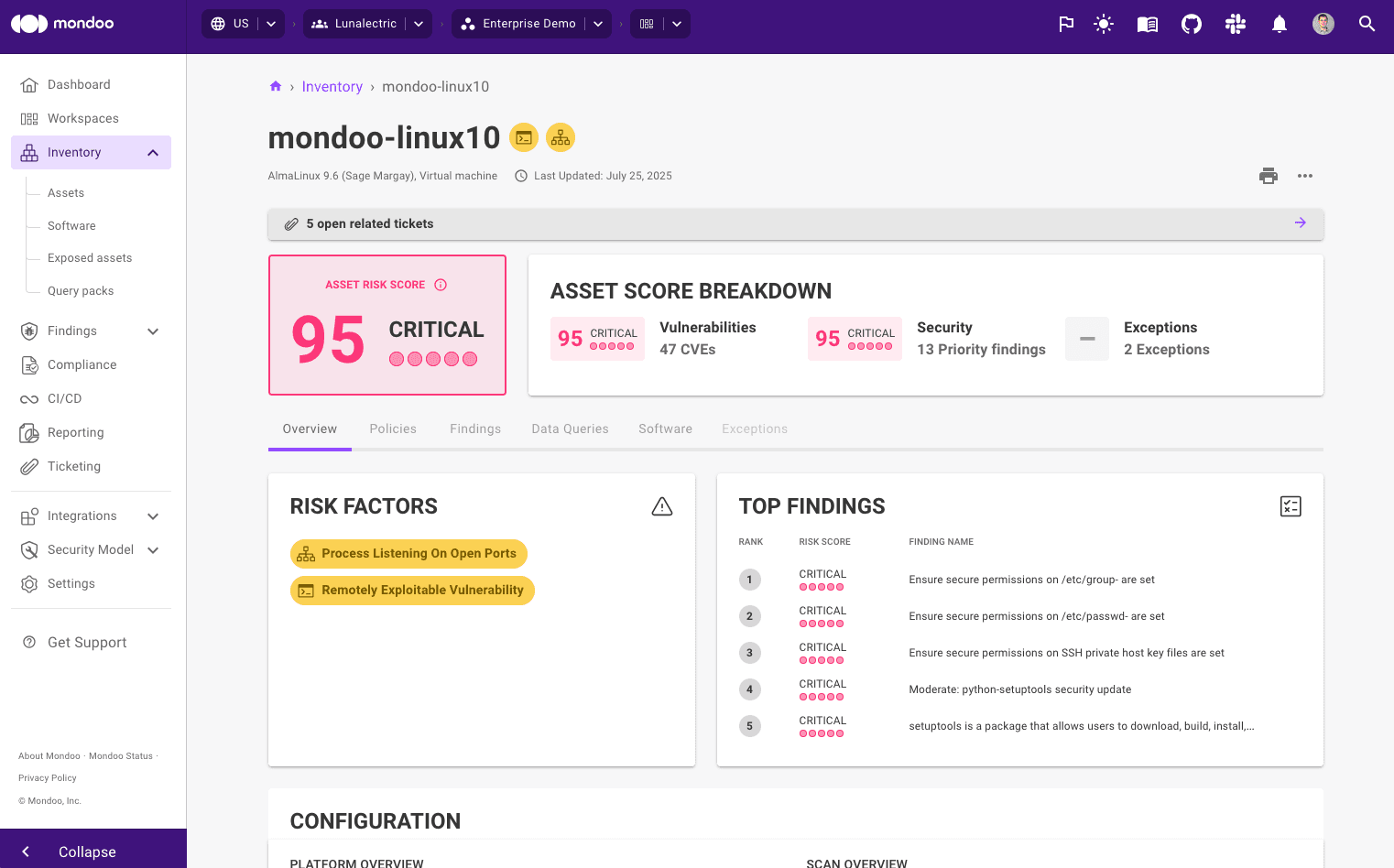Expand the US region dropdown

pos(270,23)
